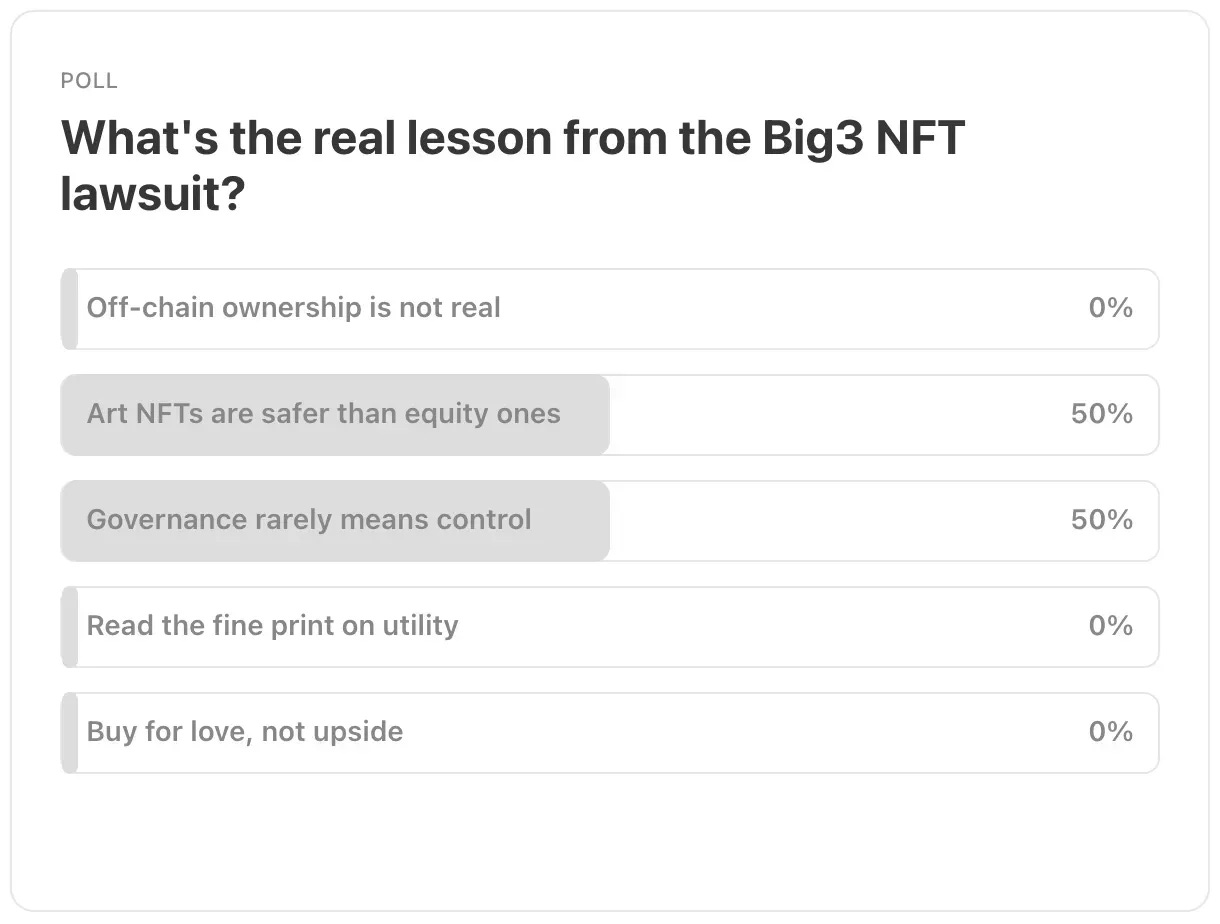Click gray sliver bar of fine print option
Image resolution: width=1220 pixels, height=924 pixels.
[69, 627]
